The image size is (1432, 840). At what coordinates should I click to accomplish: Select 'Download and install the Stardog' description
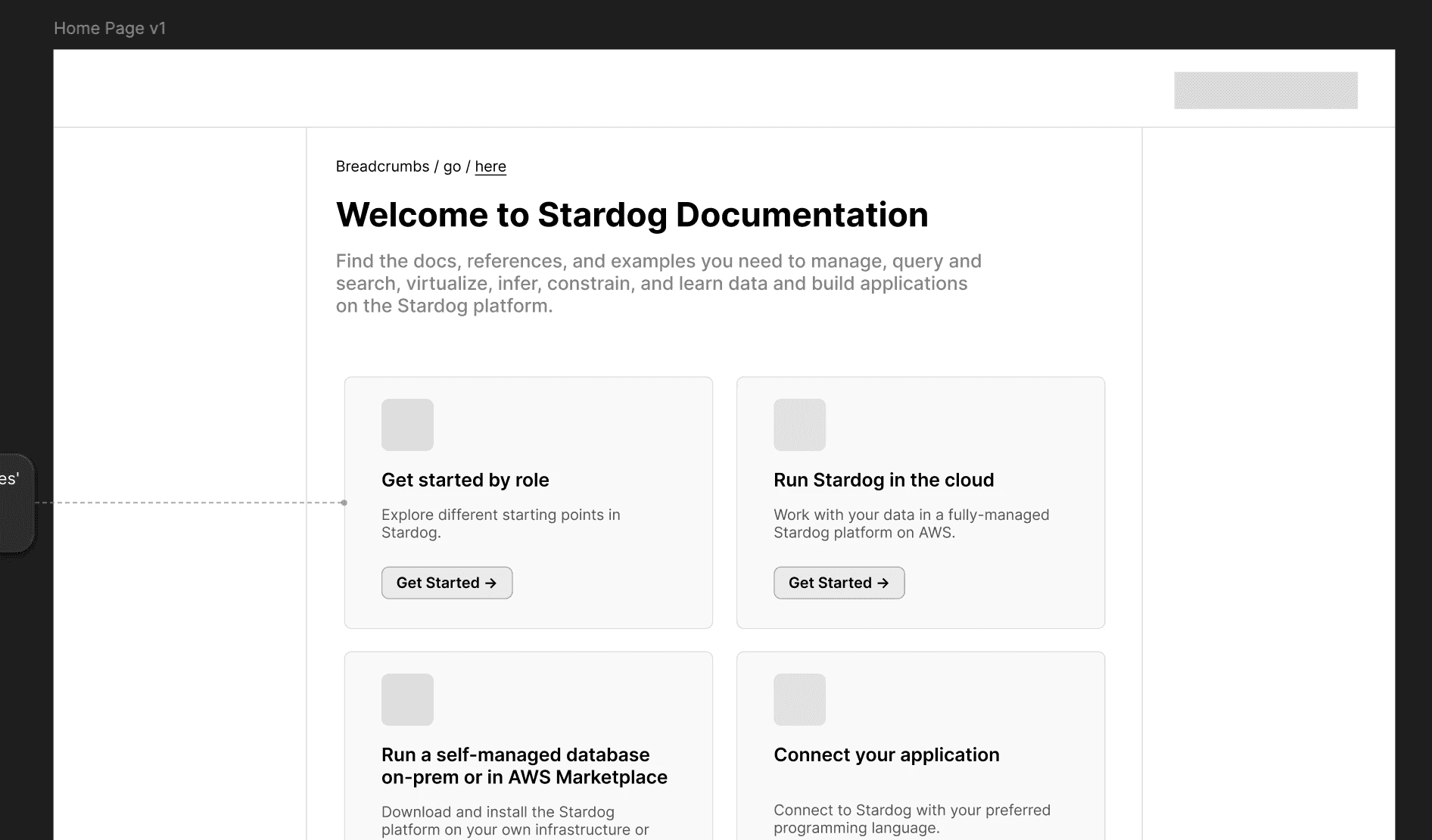click(x=515, y=821)
